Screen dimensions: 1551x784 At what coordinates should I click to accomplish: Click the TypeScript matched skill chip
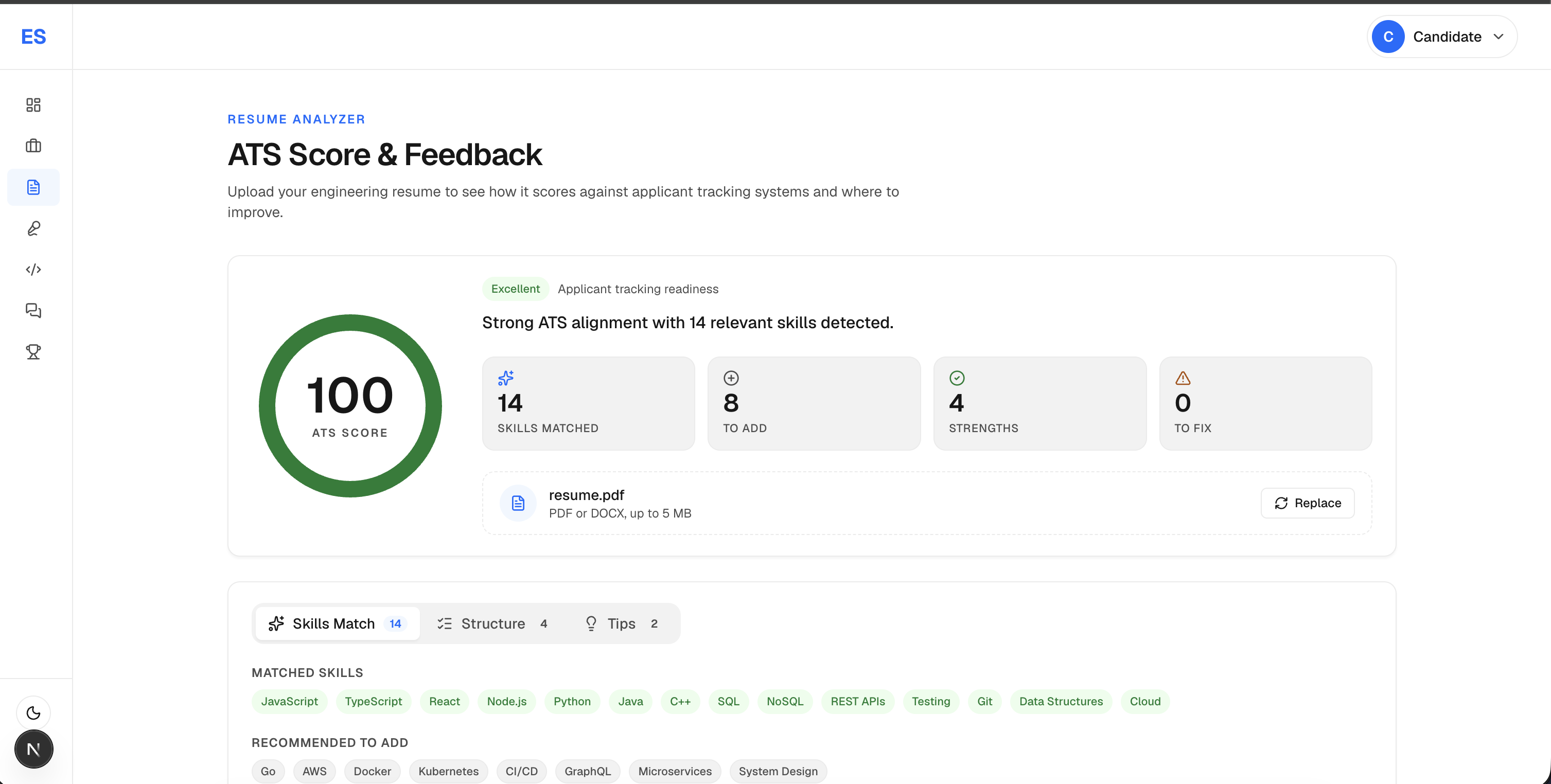373,702
